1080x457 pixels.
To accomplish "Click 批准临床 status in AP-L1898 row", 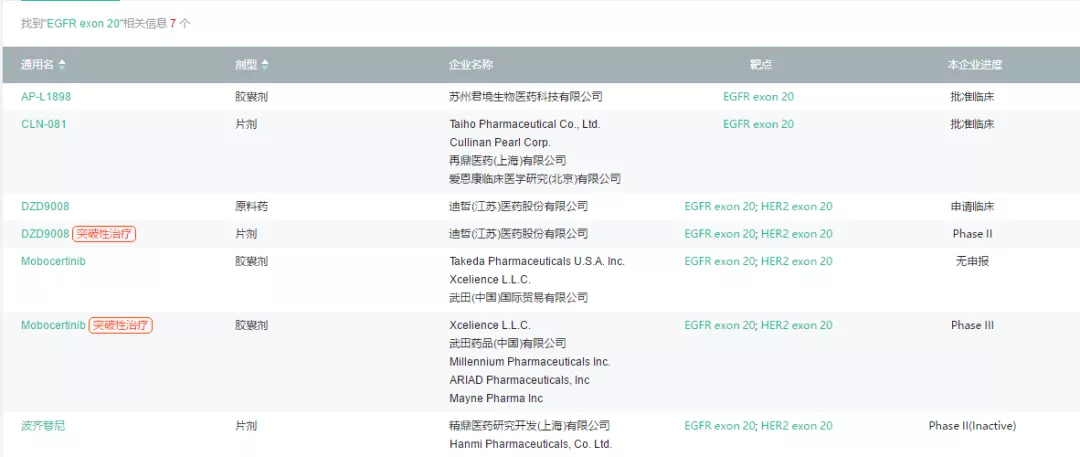I will (x=973, y=97).
